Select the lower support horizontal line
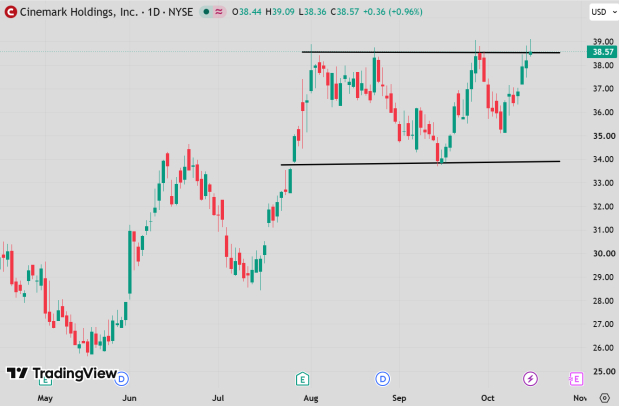Screen dimensions: 619x406 pyautogui.click(x=420, y=163)
